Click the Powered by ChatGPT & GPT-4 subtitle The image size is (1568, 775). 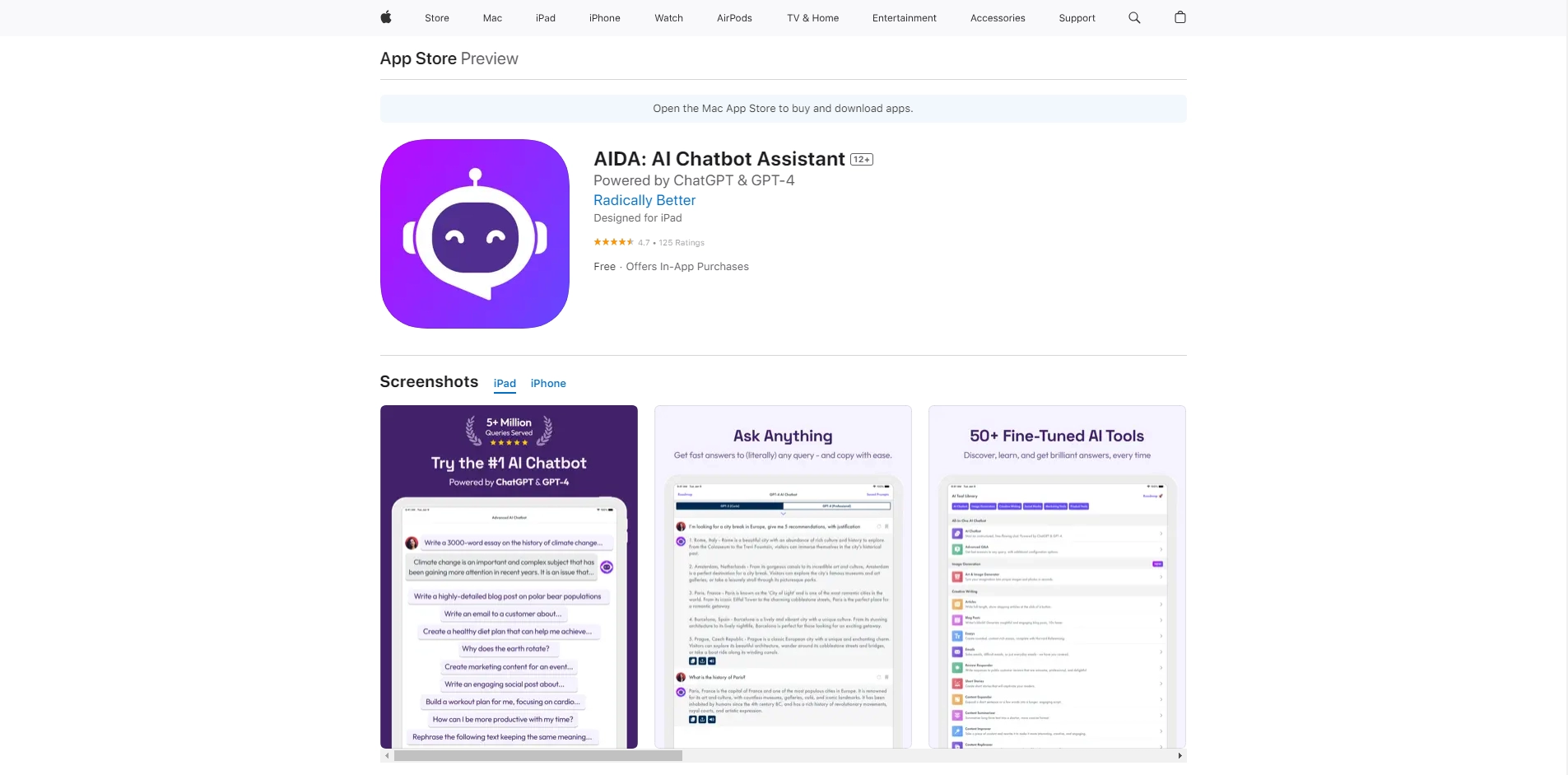coord(694,180)
